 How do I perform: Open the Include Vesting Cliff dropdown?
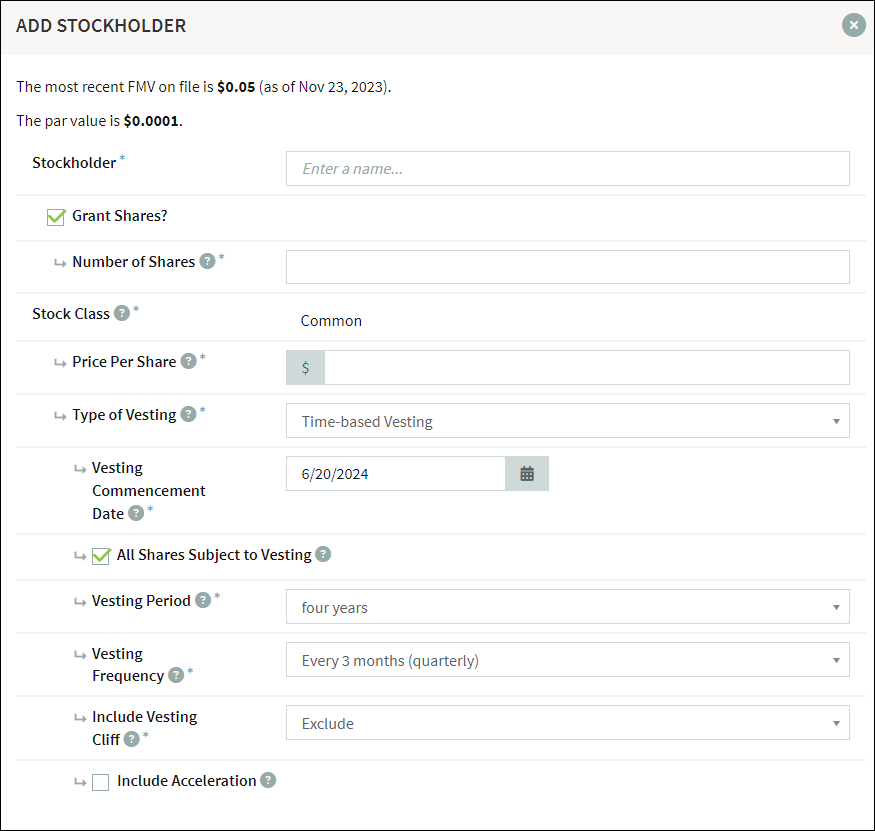point(567,724)
